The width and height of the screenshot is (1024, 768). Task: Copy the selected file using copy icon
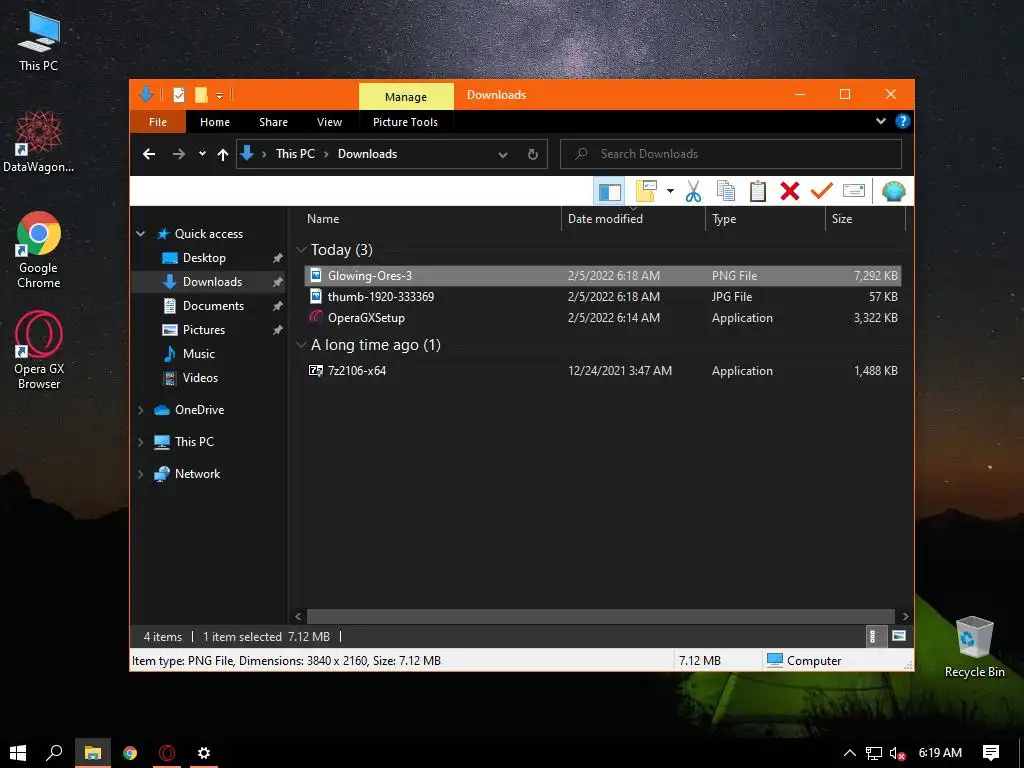(x=726, y=191)
